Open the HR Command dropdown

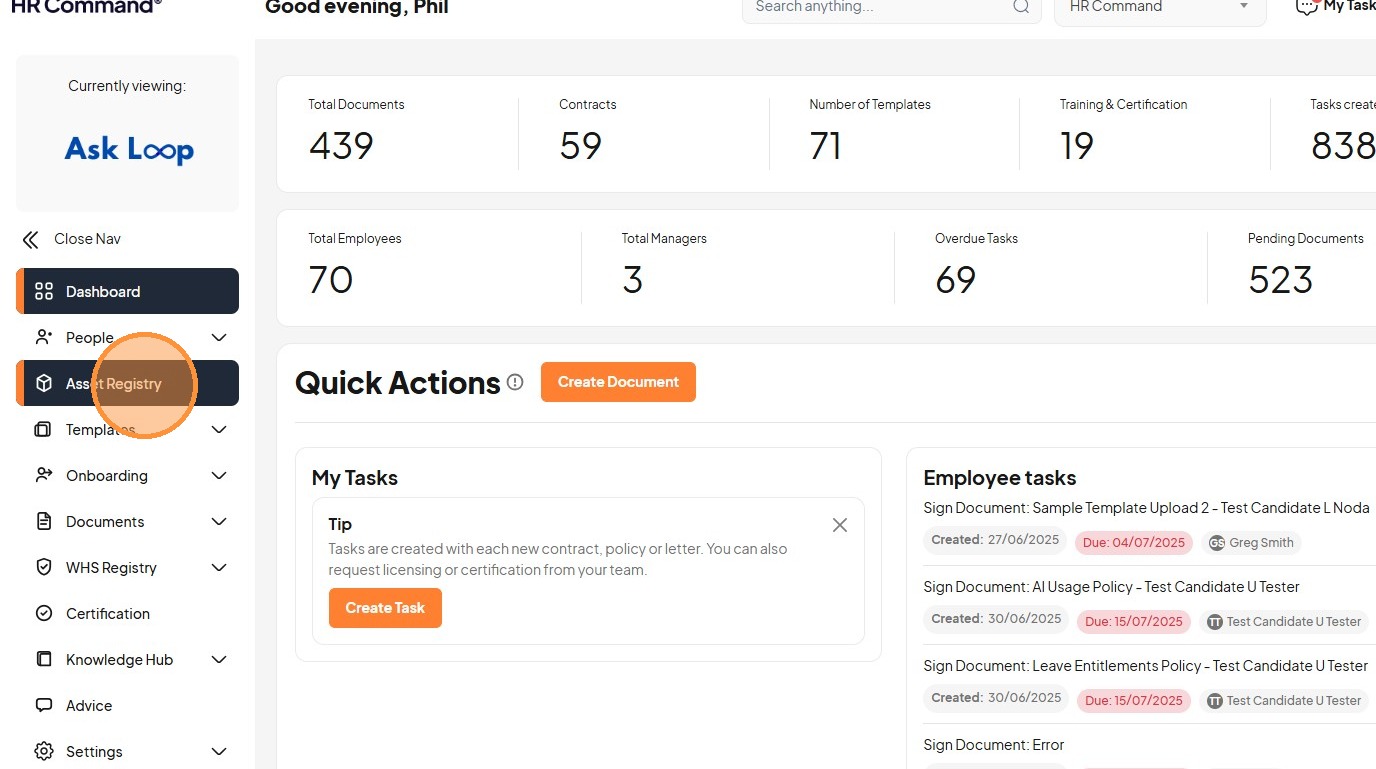click(1160, 7)
